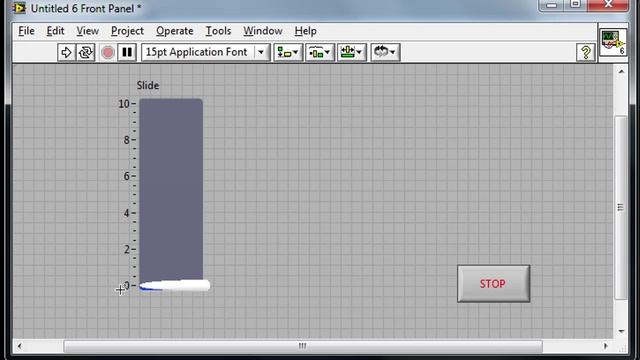
Task: Open the View menu
Action: (87, 31)
